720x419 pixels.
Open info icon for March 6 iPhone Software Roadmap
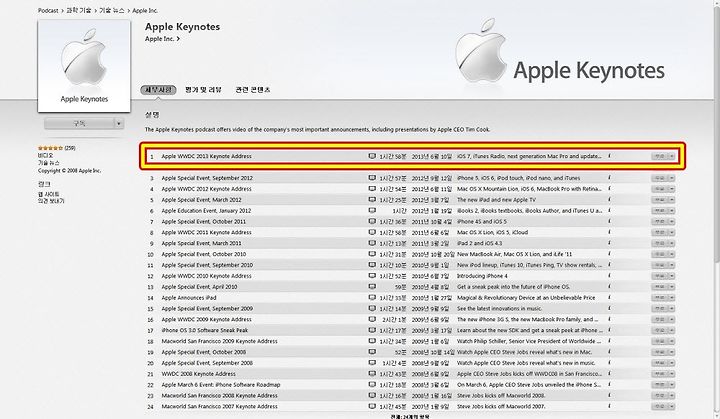tap(609, 385)
